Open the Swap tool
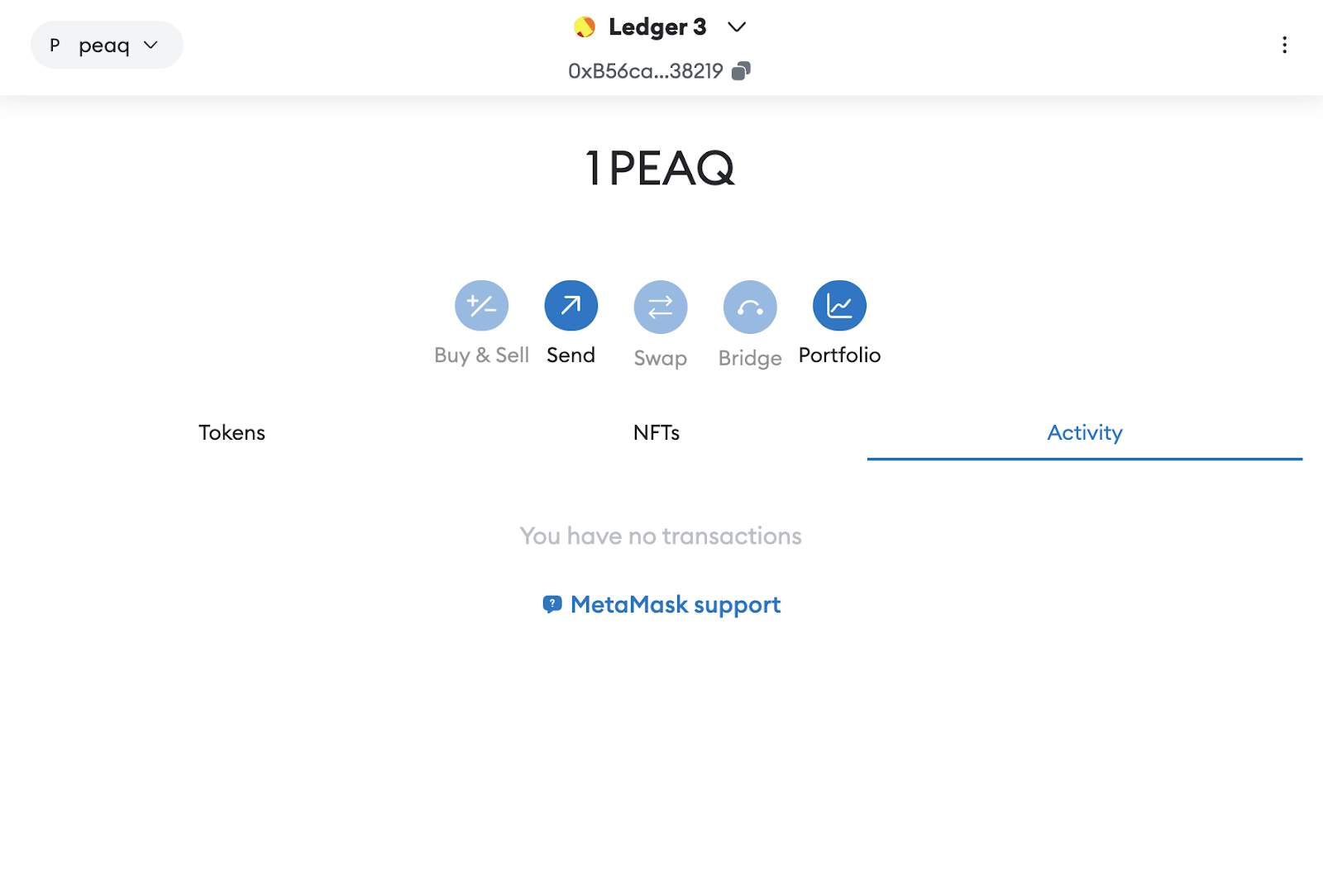1323x896 pixels. (660, 306)
